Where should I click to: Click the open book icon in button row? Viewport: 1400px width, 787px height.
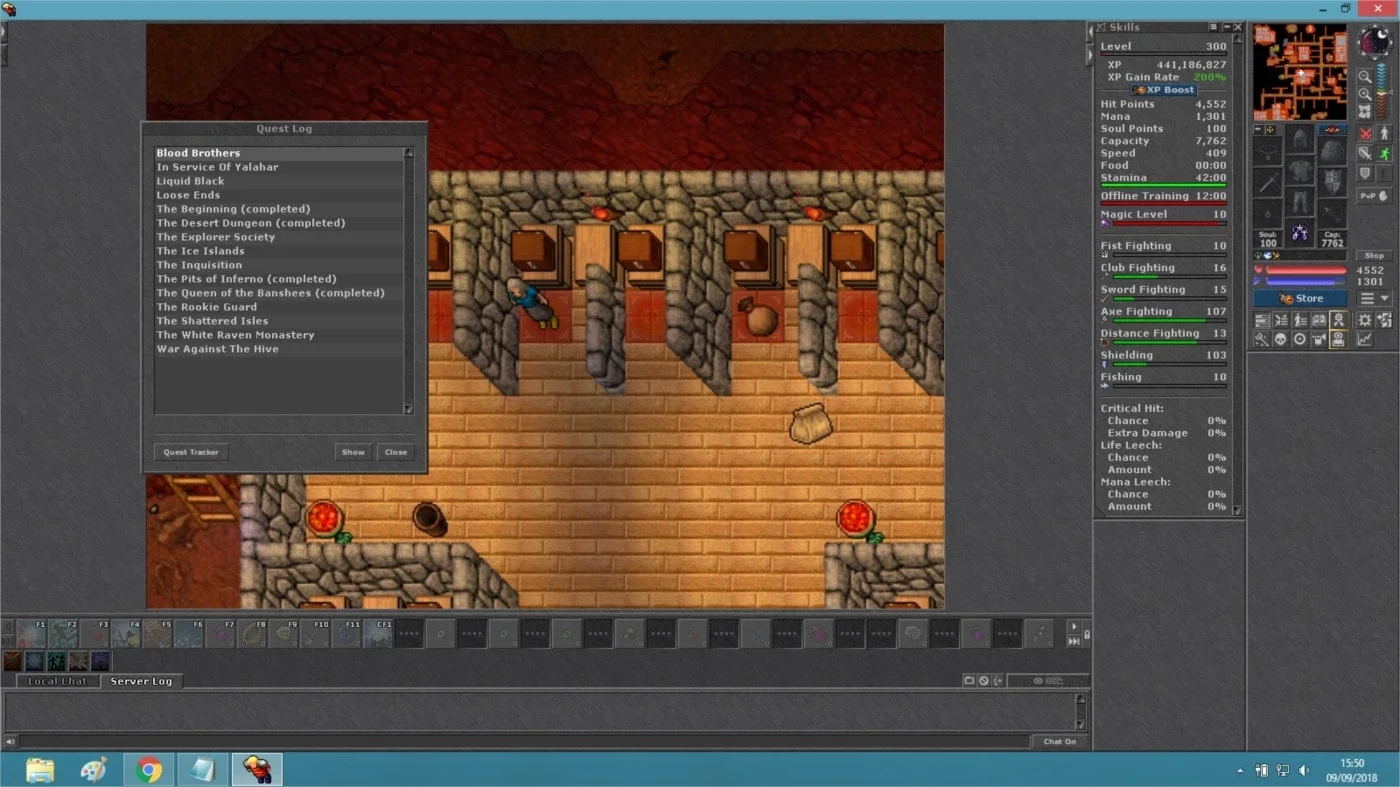[1319, 320]
